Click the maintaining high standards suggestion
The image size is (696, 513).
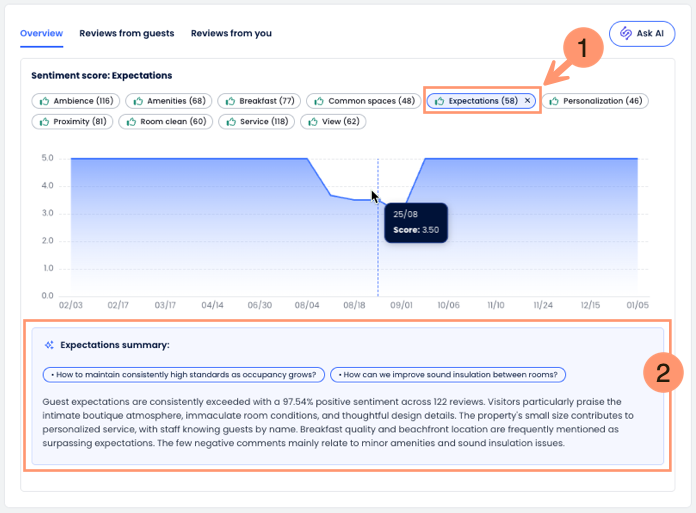183,375
